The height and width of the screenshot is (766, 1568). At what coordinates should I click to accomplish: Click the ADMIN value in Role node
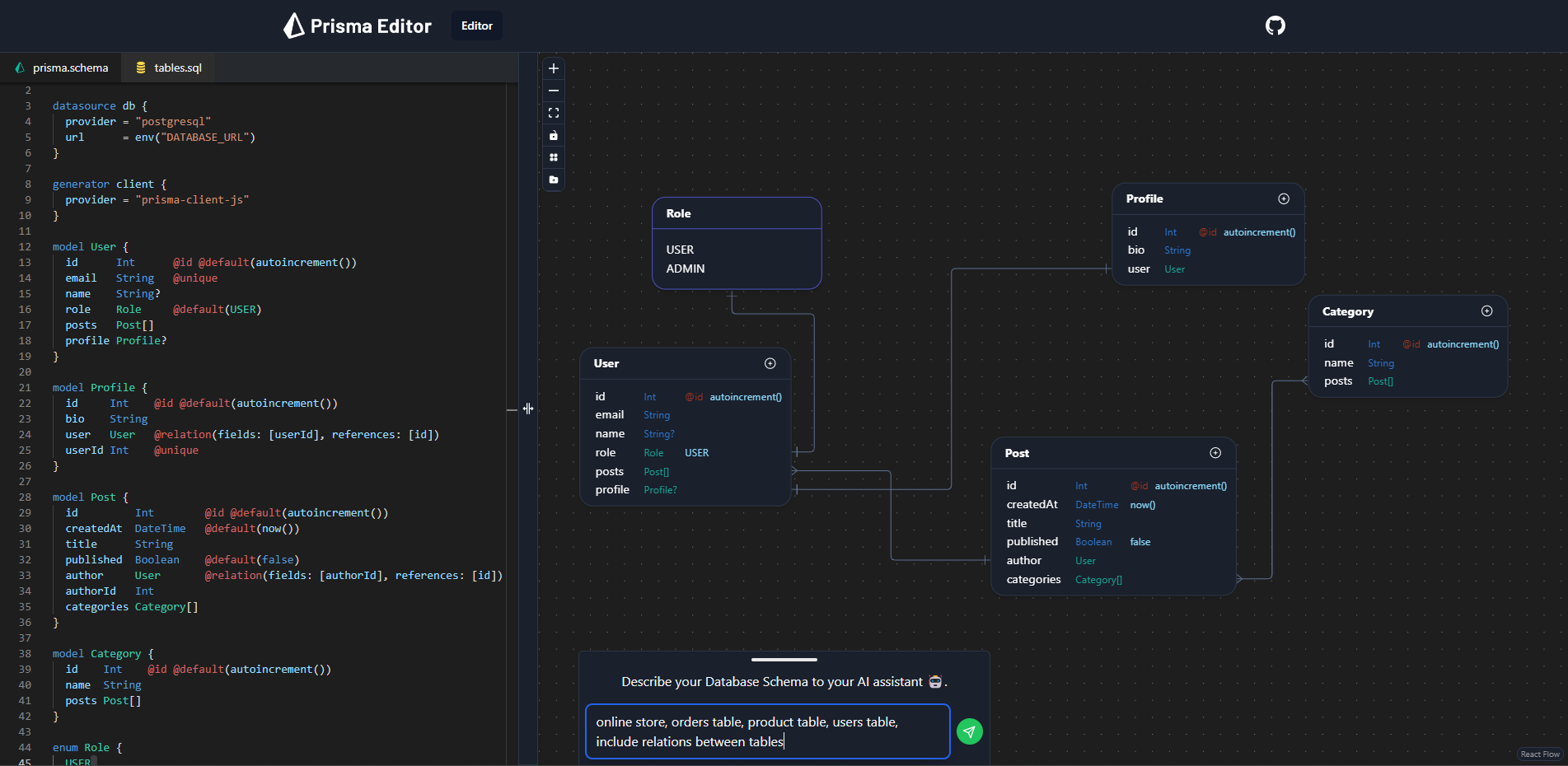(686, 269)
